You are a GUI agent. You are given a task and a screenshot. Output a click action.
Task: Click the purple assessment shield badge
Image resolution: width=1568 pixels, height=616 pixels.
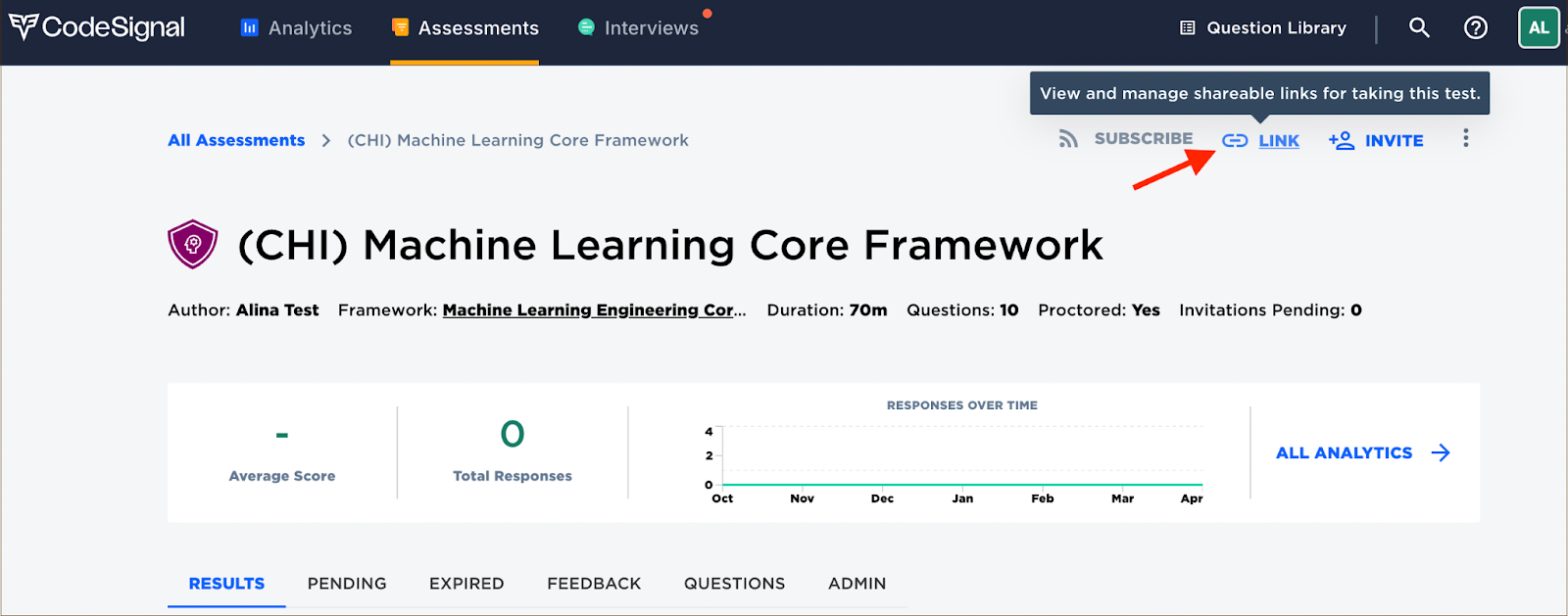pyautogui.click(x=193, y=244)
